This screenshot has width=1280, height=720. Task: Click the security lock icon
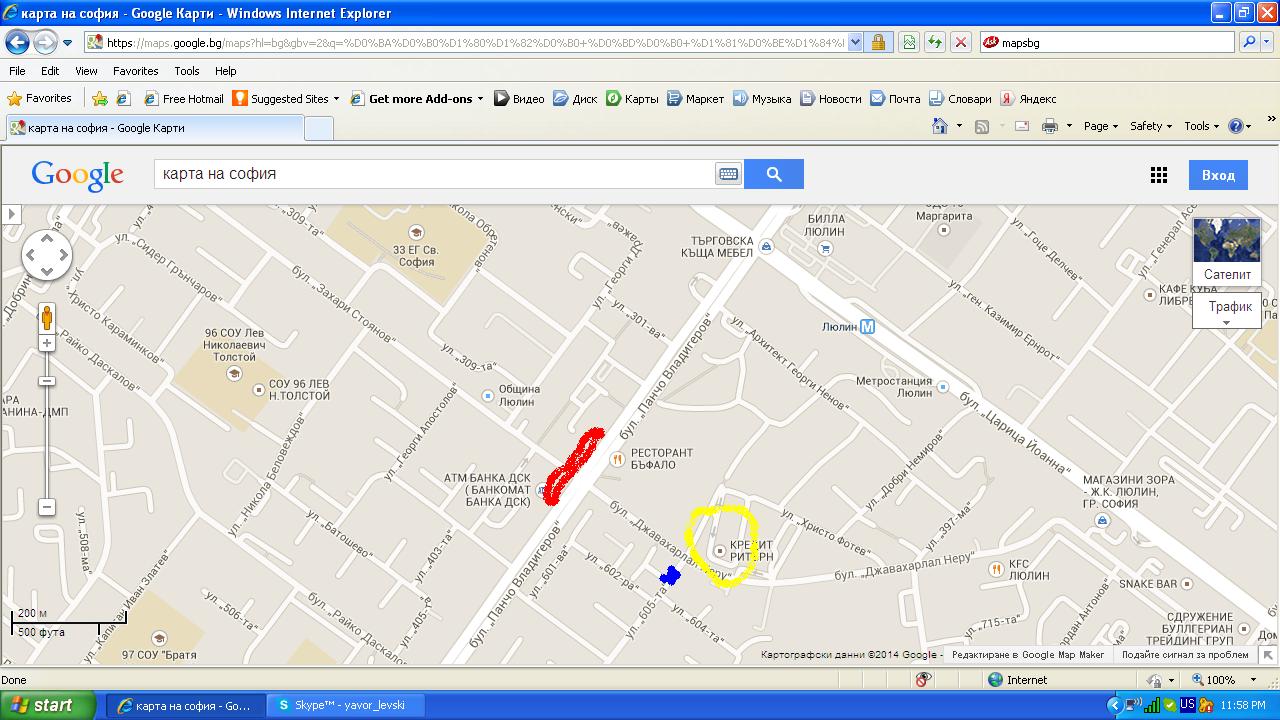click(x=878, y=42)
